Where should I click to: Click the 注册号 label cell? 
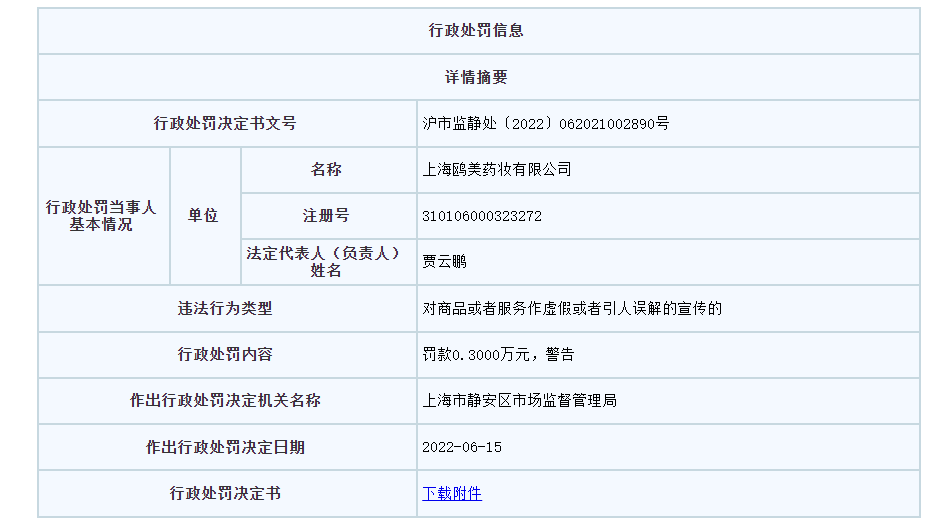pos(326,216)
